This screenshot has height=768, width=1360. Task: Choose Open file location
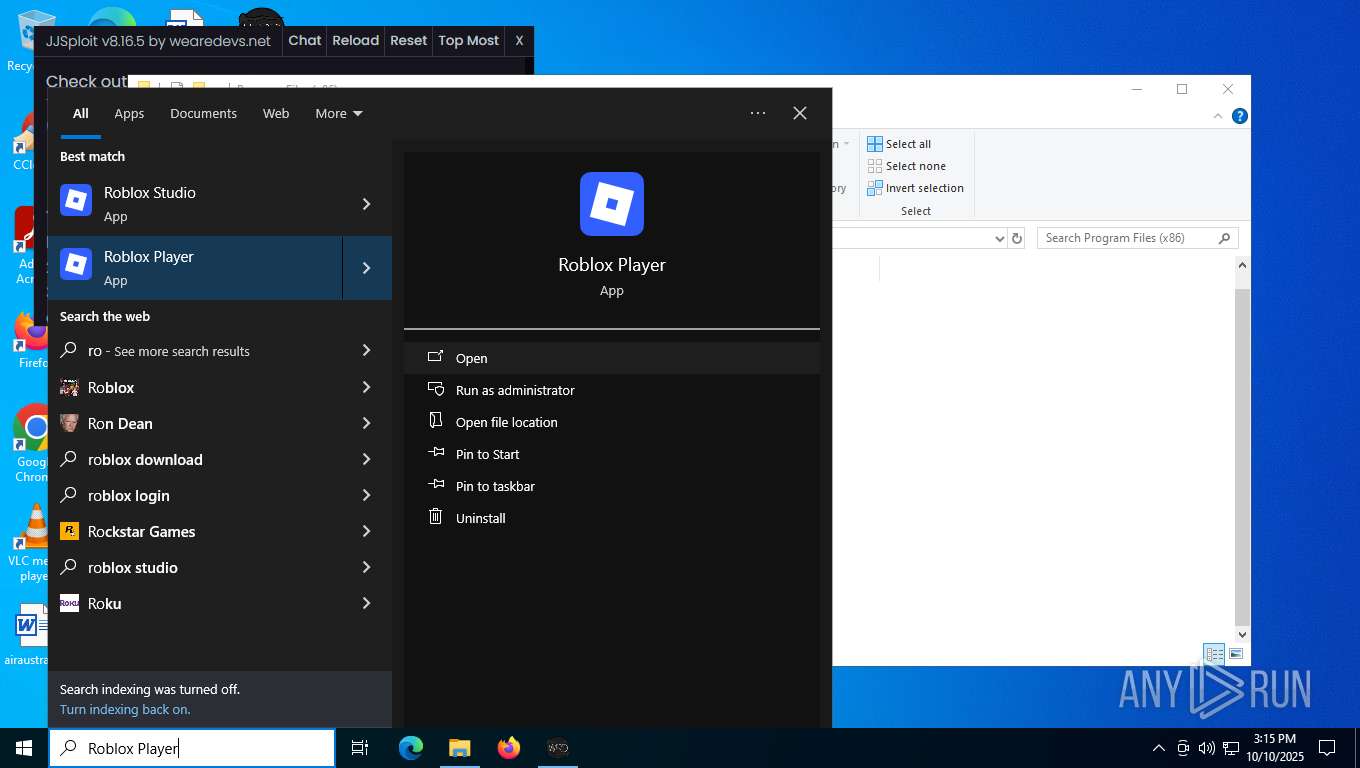pos(612,422)
